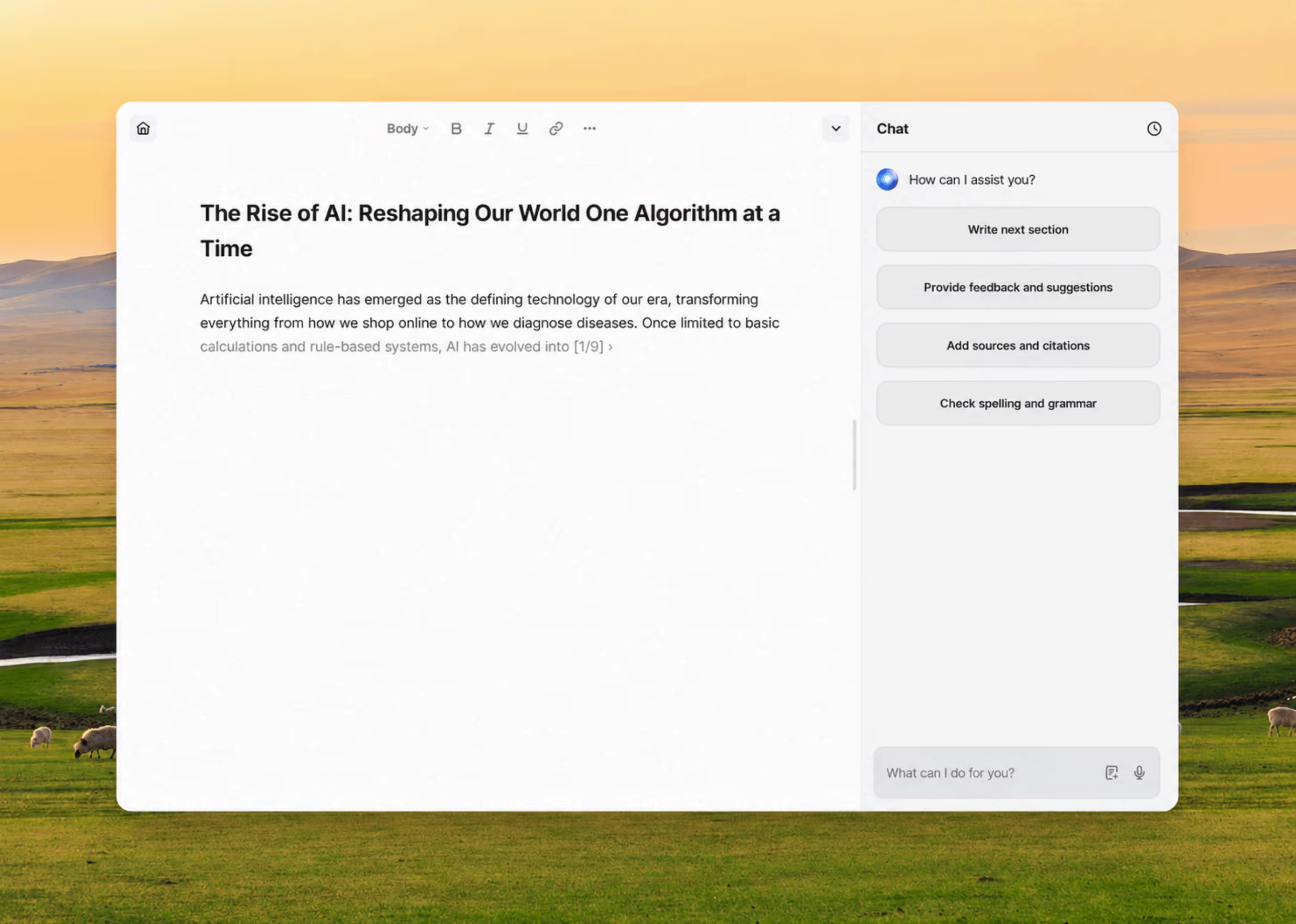Click the Chat panel heading
Image resolution: width=1296 pixels, height=924 pixels.
[x=892, y=128]
